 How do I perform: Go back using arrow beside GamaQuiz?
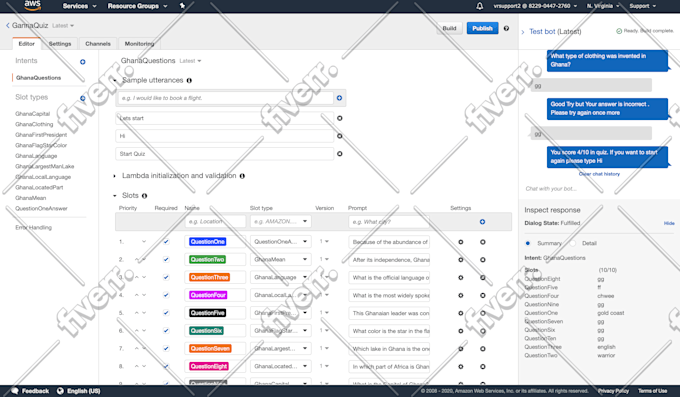click(8, 26)
